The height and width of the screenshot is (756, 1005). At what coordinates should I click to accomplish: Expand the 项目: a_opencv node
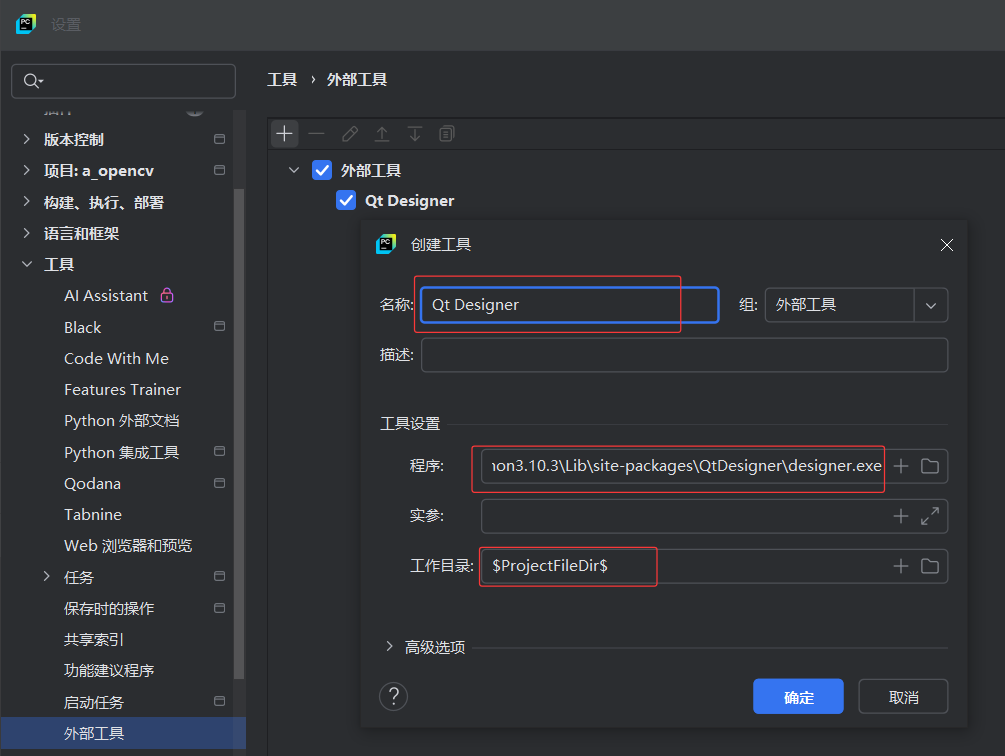26,170
